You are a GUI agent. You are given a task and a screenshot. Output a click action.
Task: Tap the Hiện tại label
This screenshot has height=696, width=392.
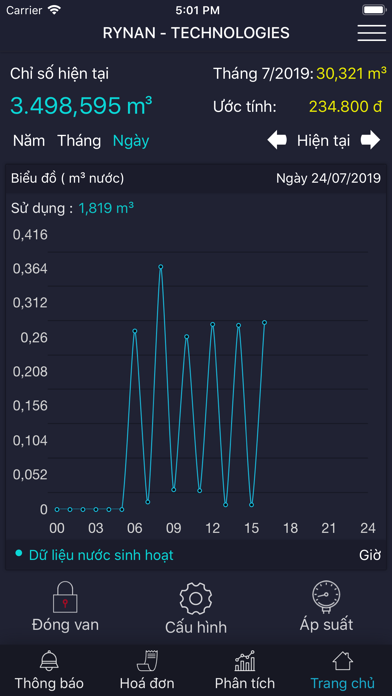pyautogui.click(x=323, y=141)
